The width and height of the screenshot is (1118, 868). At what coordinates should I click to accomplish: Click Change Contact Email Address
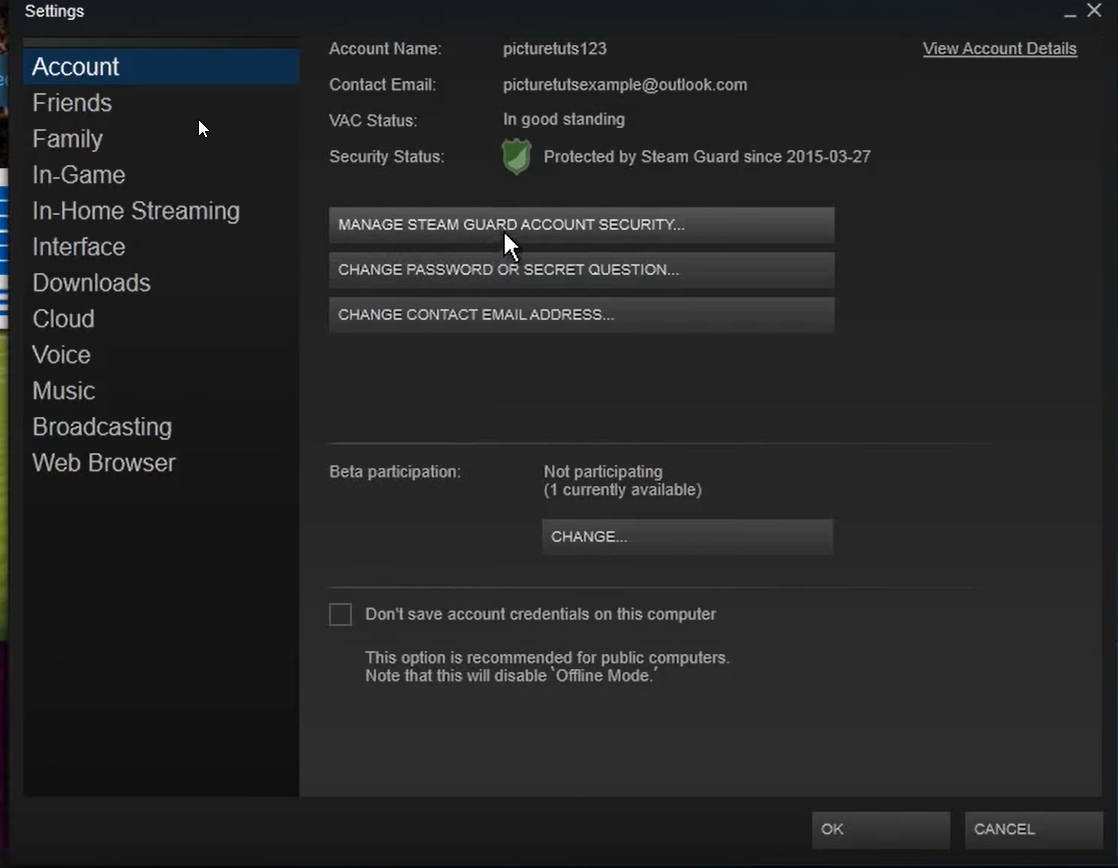[x=582, y=314]
